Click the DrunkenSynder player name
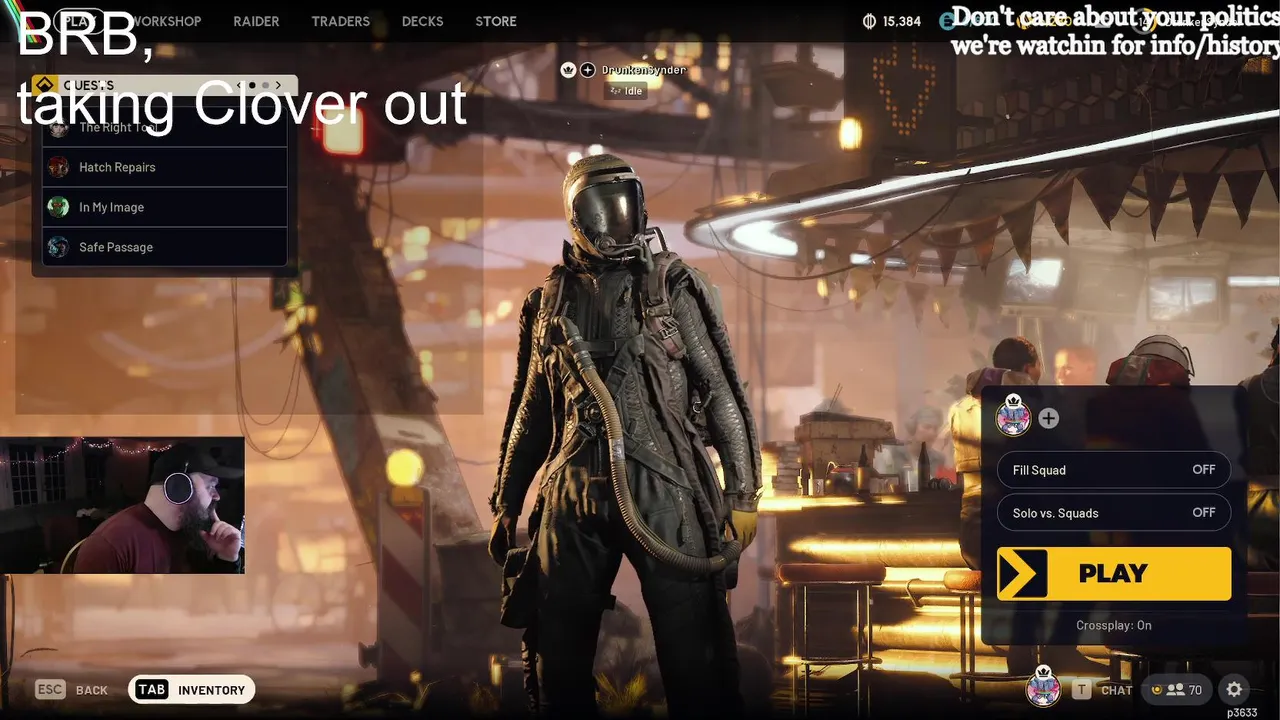1280x720 pixels. click(x=643, y=70)
